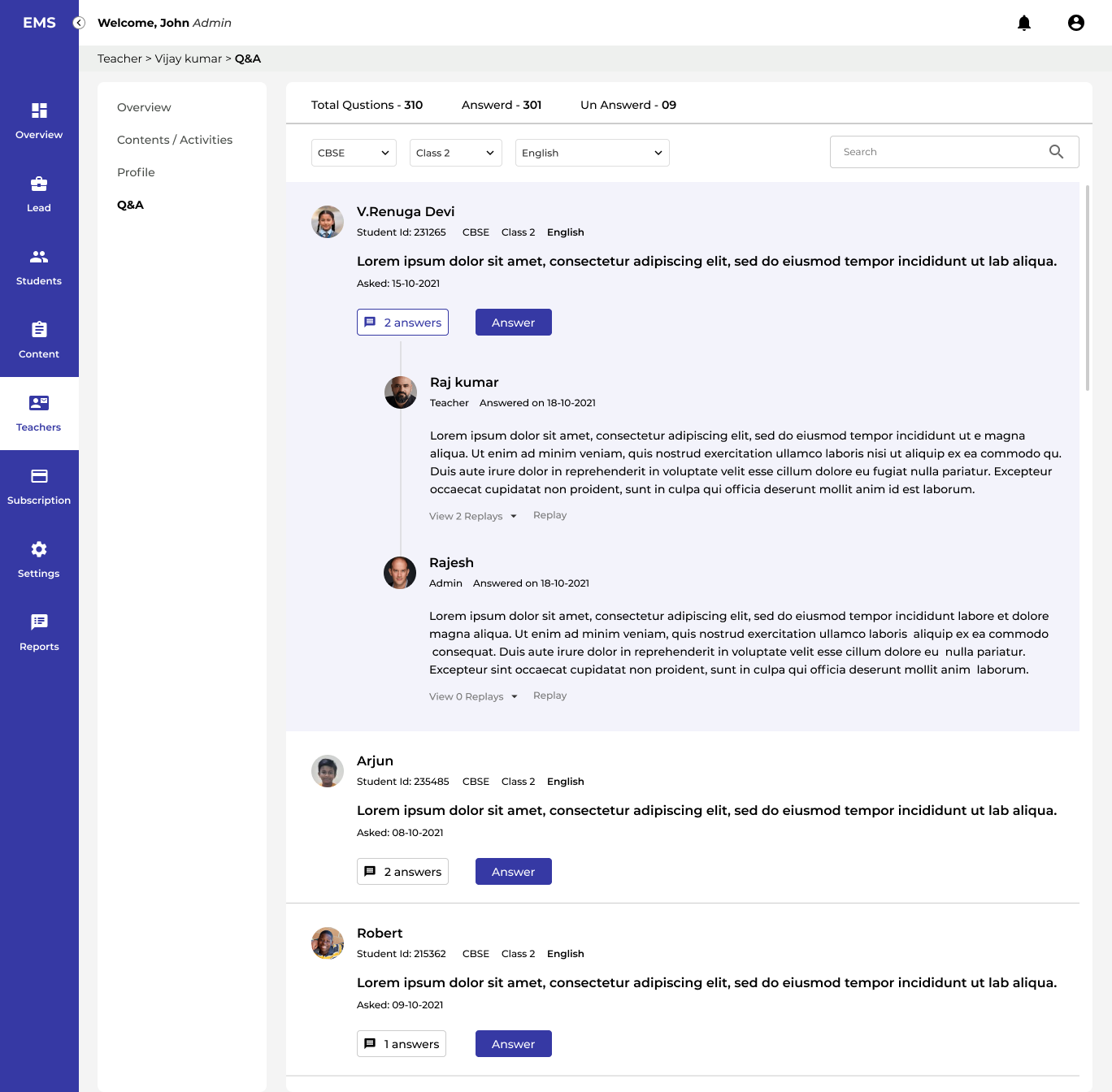This screenshot has height=1092, width=1112.
Task: Click Vijay kumar in the breadcrumb
Action: (189, 58)
